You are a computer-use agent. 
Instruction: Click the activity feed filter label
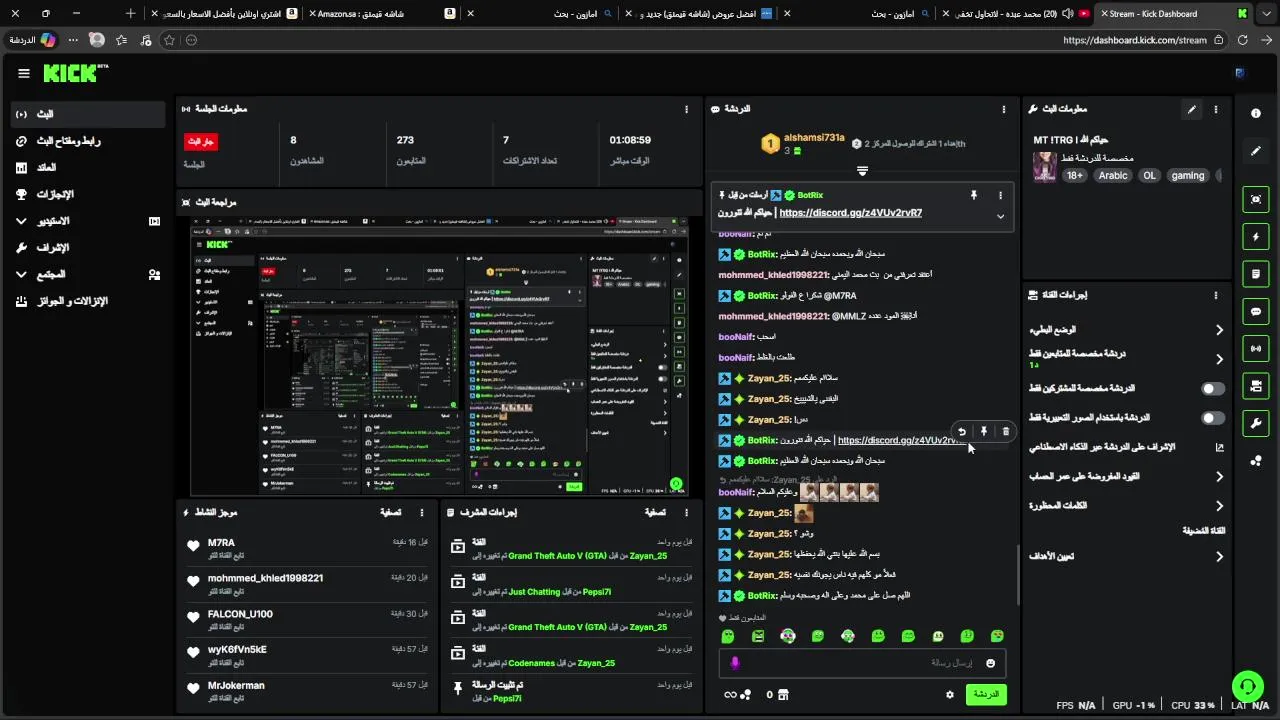pos(391,512)
